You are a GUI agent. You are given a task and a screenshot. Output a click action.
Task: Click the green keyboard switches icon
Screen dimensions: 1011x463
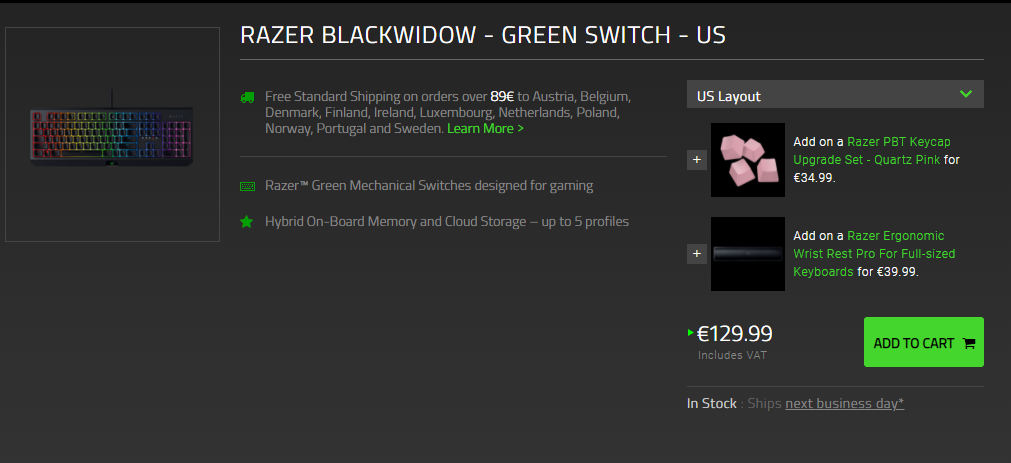tap(247, 186)
